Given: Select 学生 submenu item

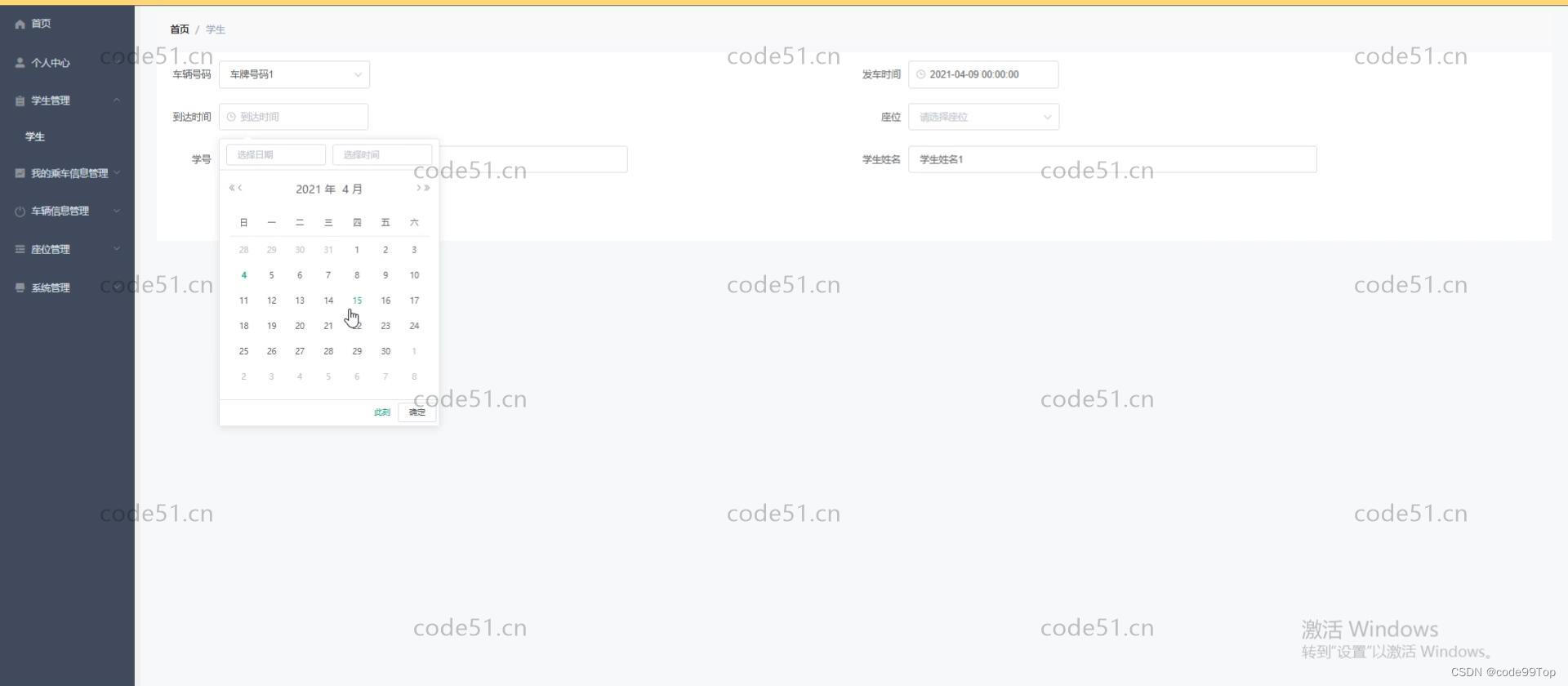Looking at the screenshot, I should coord(35,136).
